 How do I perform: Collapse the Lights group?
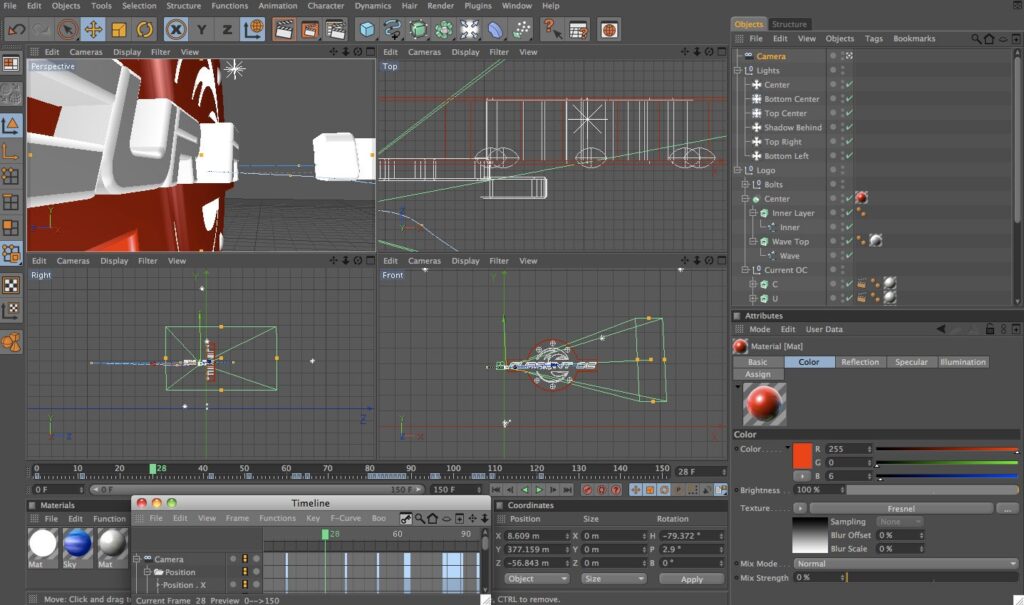(x=737, y=71)
